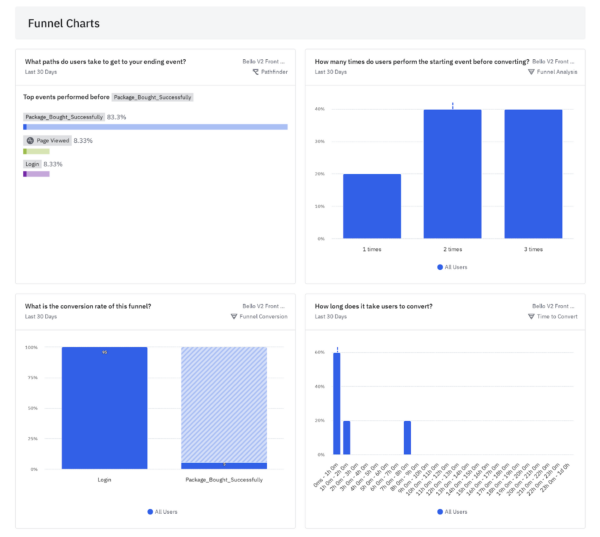Open 'How many times do users perform' chart title

pos(421,61)
